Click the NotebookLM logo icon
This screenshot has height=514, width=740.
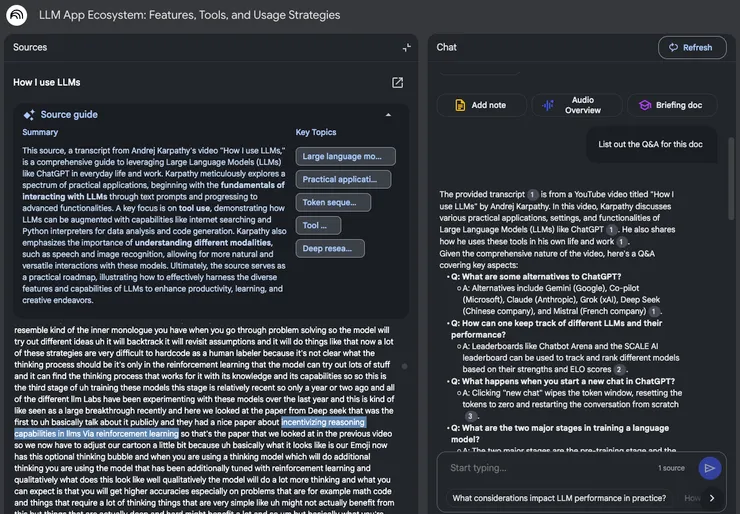[x=17, y=15]
